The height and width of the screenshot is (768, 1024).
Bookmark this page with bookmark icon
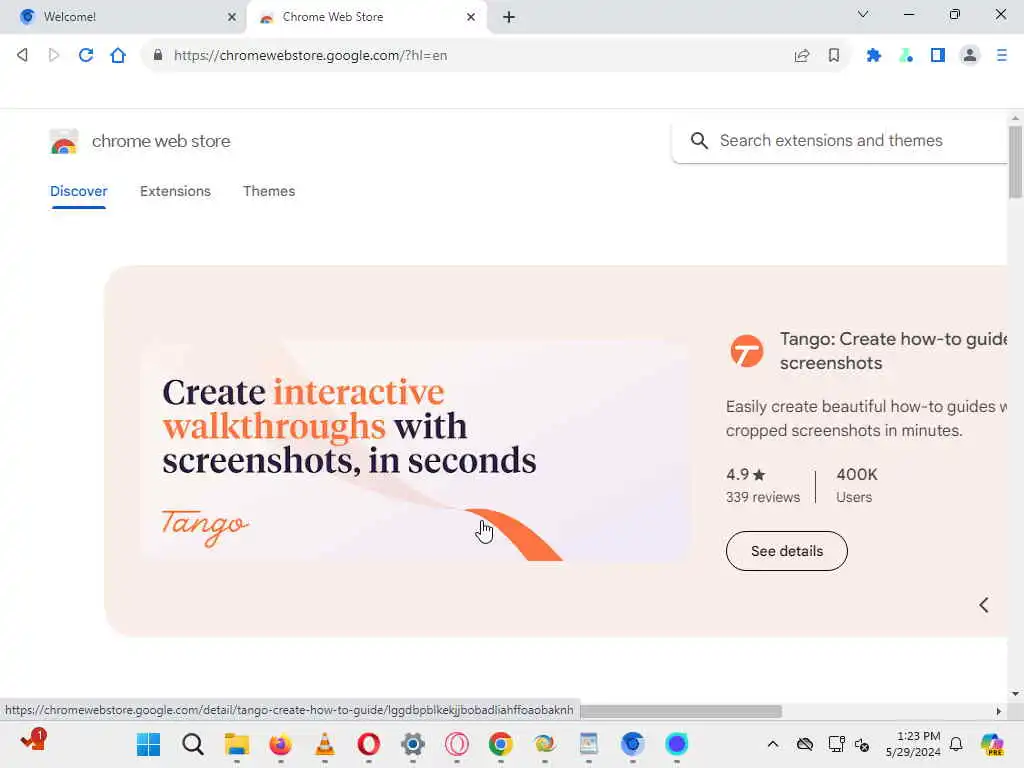(x=834, y=56)
